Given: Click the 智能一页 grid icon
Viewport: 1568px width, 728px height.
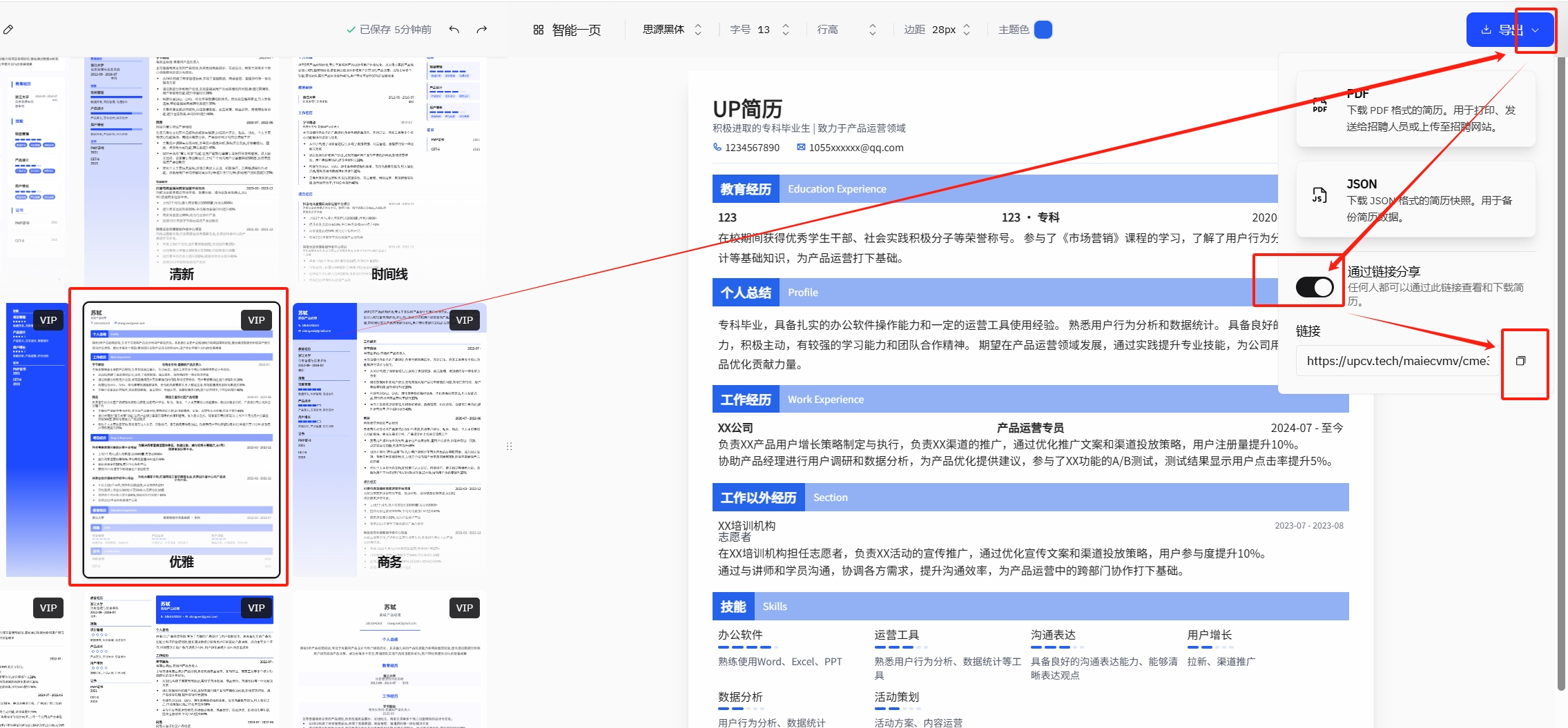Looking at the screenshot, I should tap(539, 30).
